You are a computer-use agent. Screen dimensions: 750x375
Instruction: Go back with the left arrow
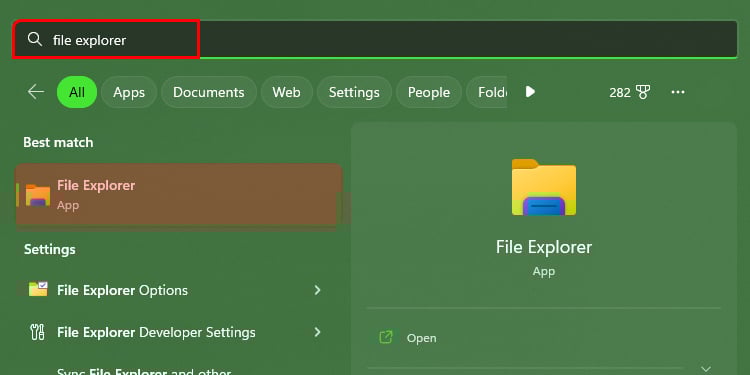point(36,92)
